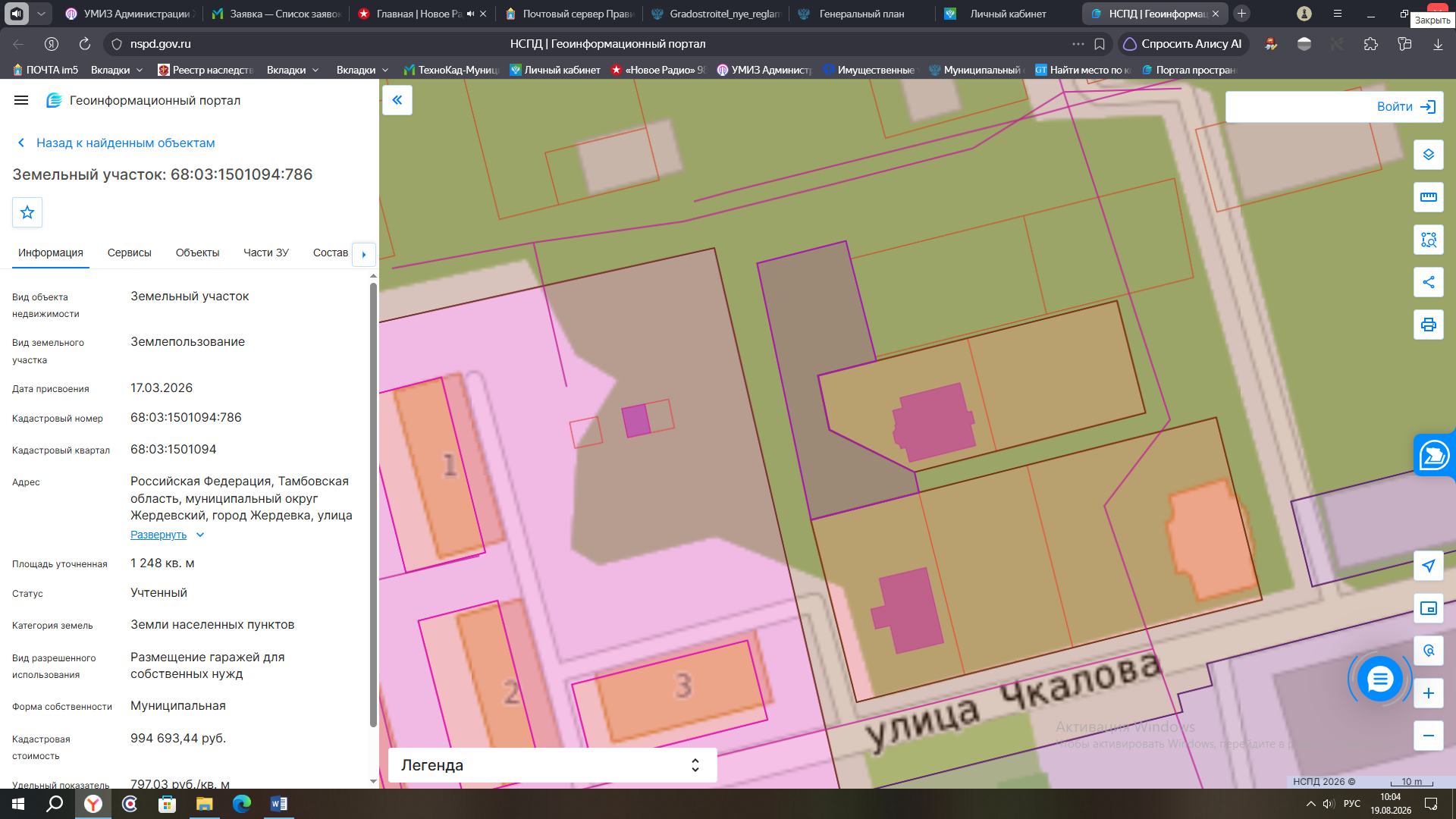Switch to Заявка — Список заявок tab
Viewport: 1456px width, 819px height.
[277, 14]
